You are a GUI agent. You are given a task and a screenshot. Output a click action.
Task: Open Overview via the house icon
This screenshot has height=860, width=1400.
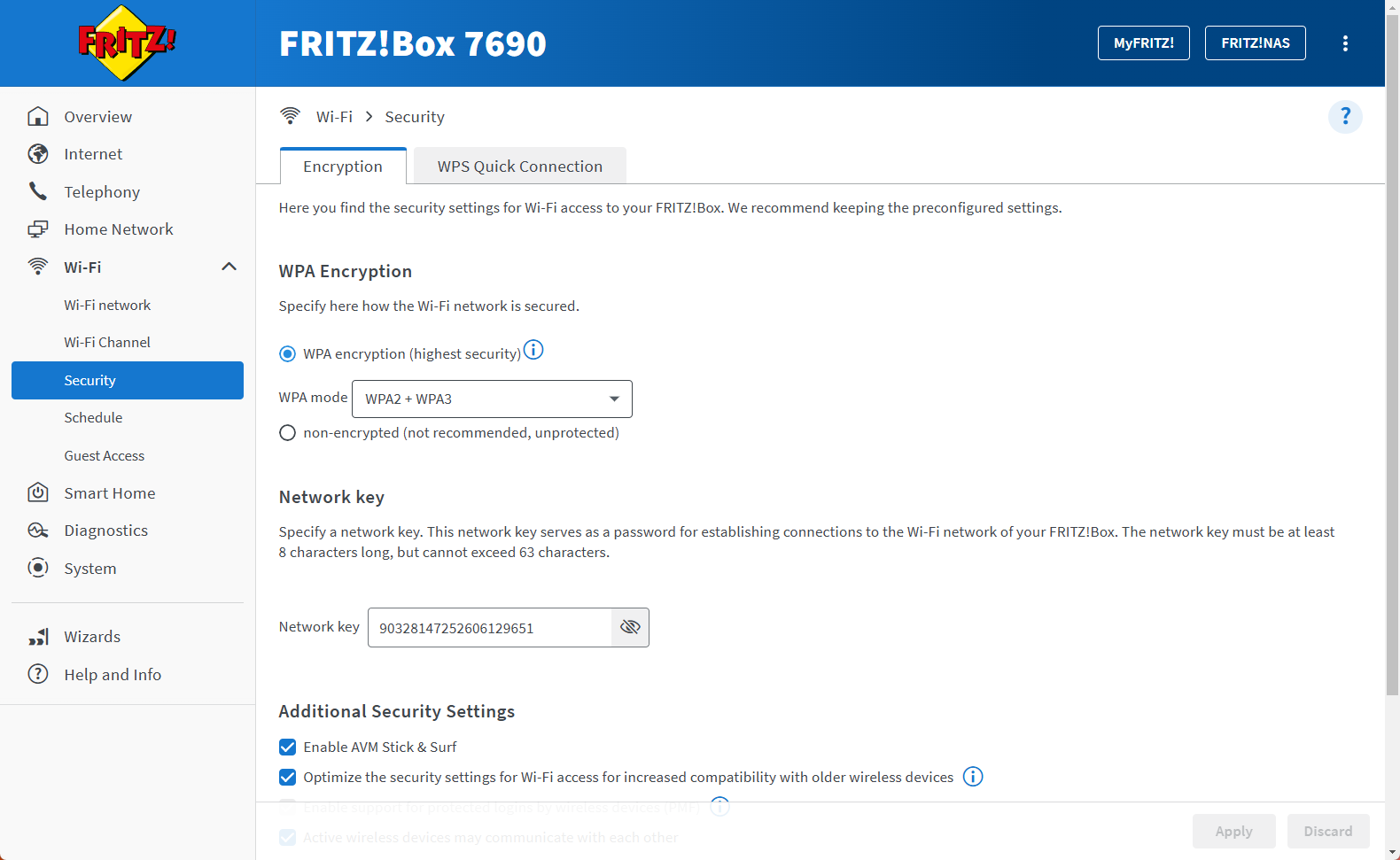tap(38, 117)
